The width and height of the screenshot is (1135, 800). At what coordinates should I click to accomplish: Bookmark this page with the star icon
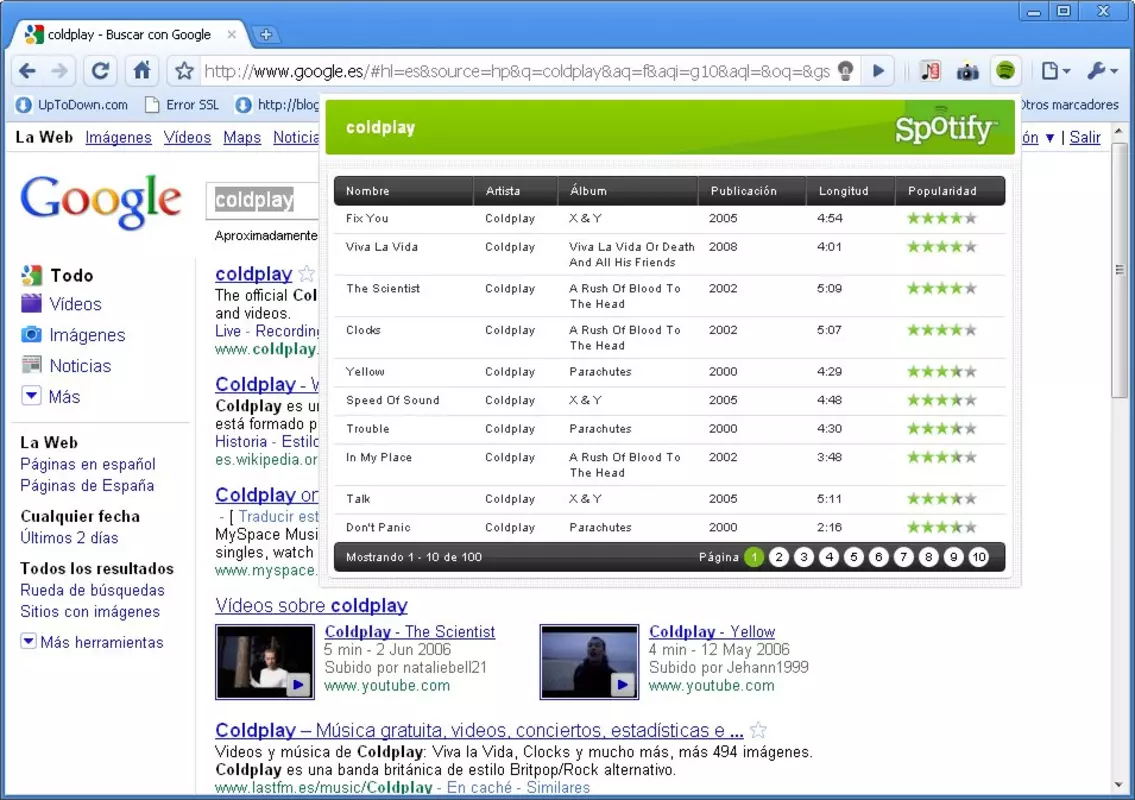coord(184,71)
